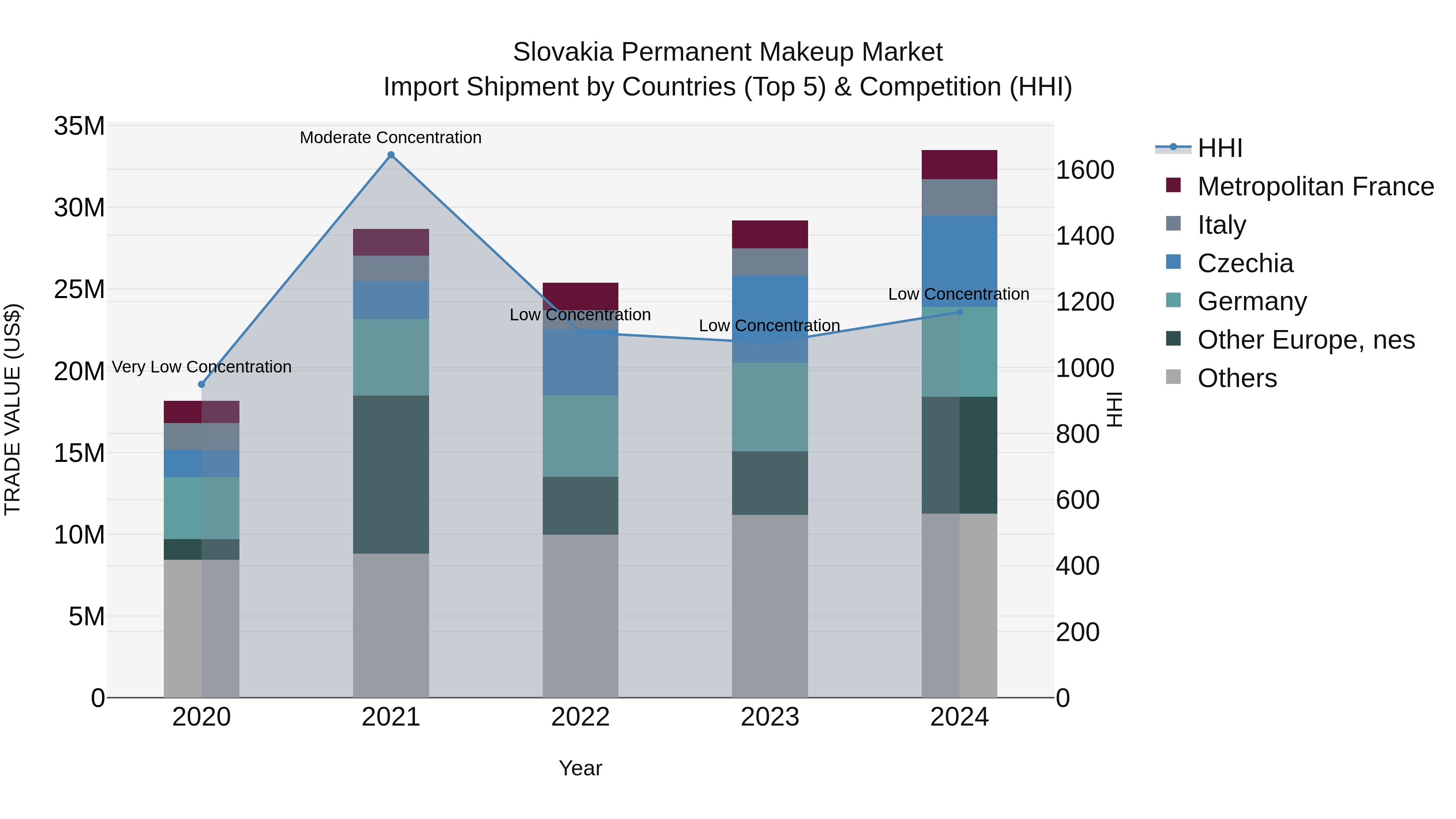1456x819 pixels.
Task: Click the right-side 'HHI' axis title
Action: (x=1114, y=409)
